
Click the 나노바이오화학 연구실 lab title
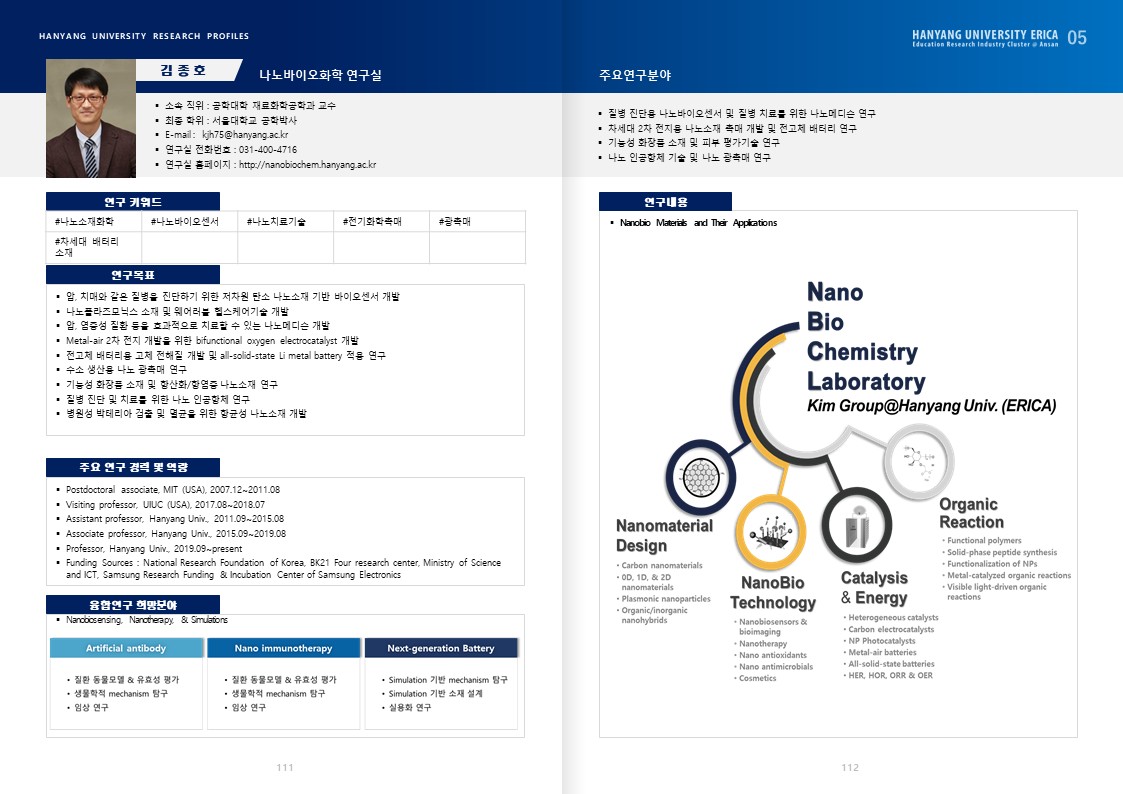click(320, 75)
